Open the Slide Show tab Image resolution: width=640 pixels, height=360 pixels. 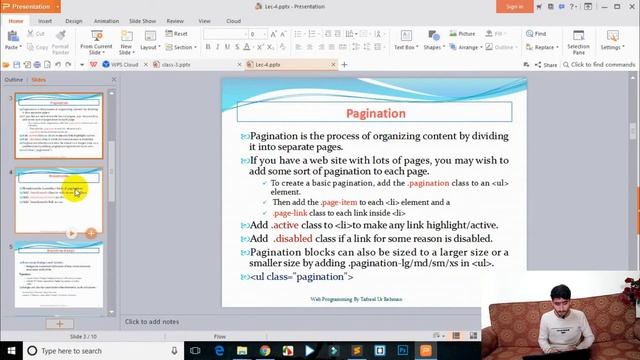tap(142, 21)
